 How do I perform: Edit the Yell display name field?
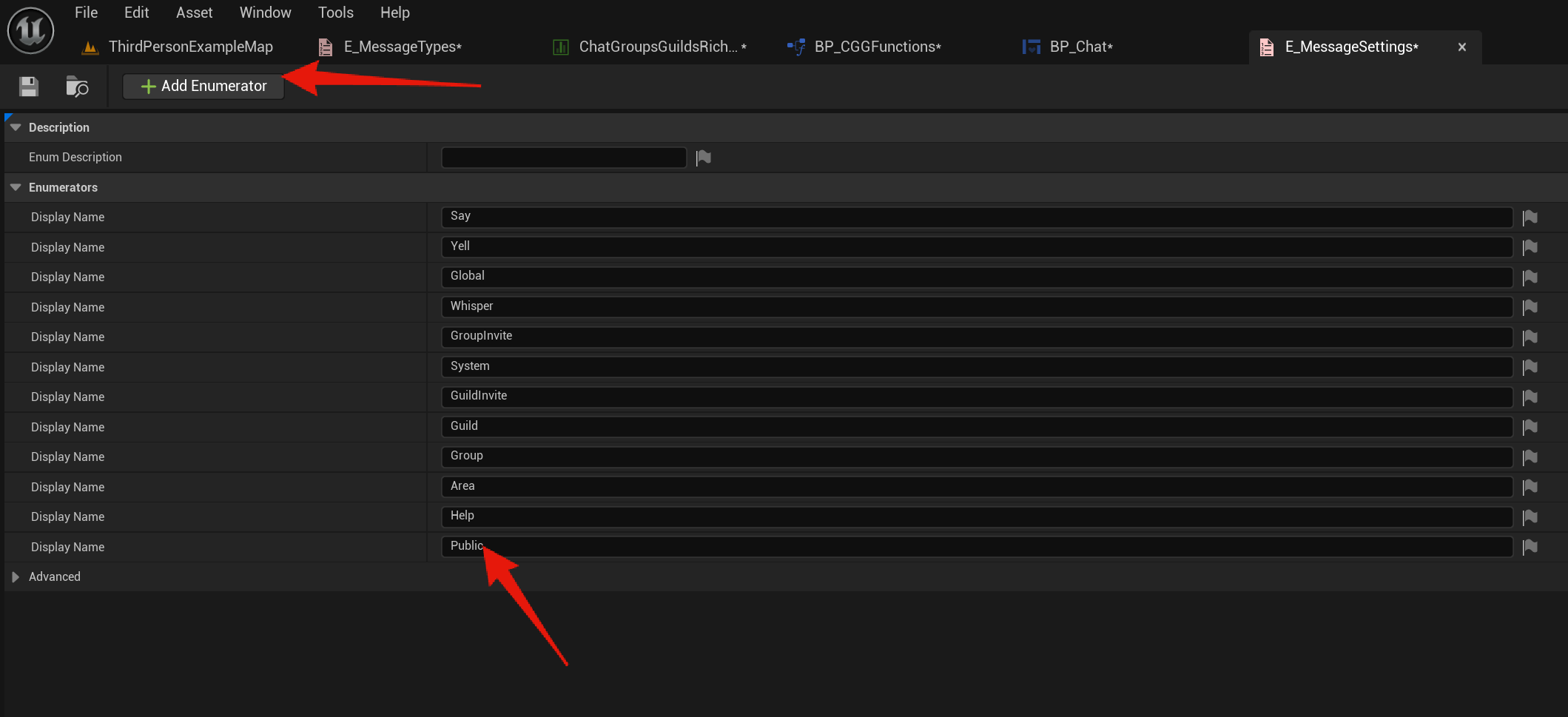(x=977, y=246)
